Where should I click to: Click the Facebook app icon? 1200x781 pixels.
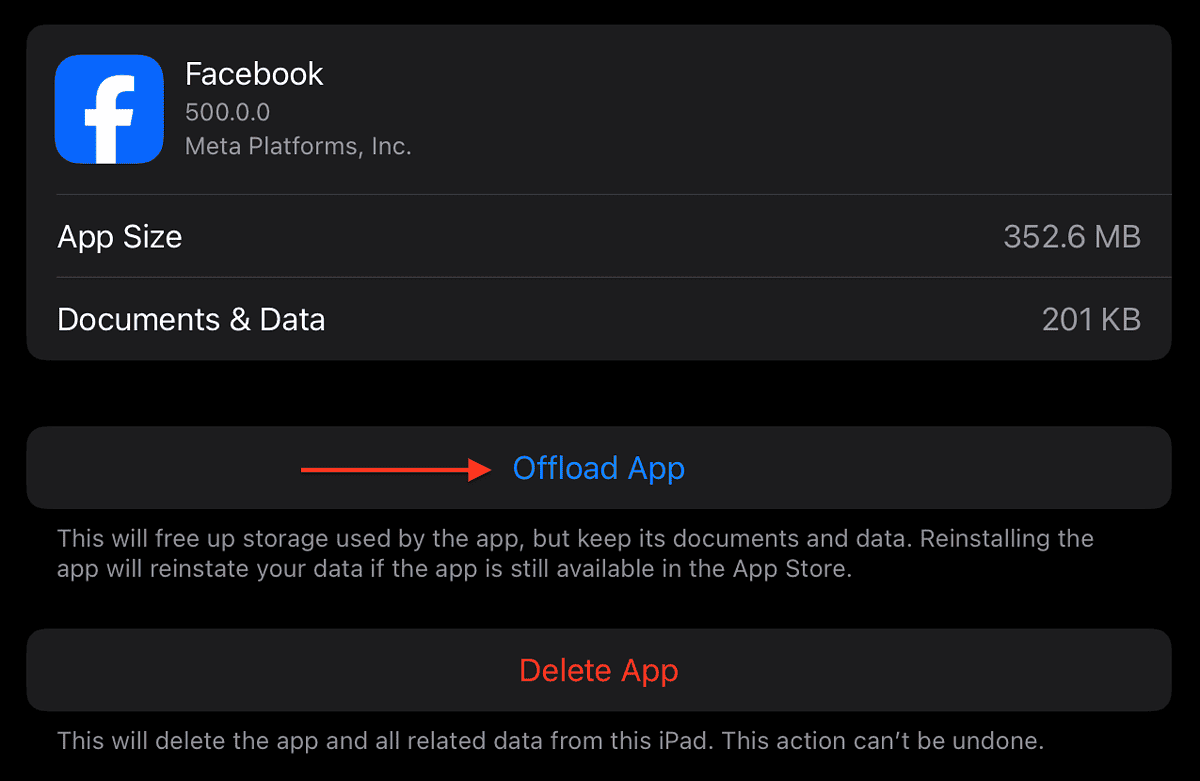click(x=109, y=109)
